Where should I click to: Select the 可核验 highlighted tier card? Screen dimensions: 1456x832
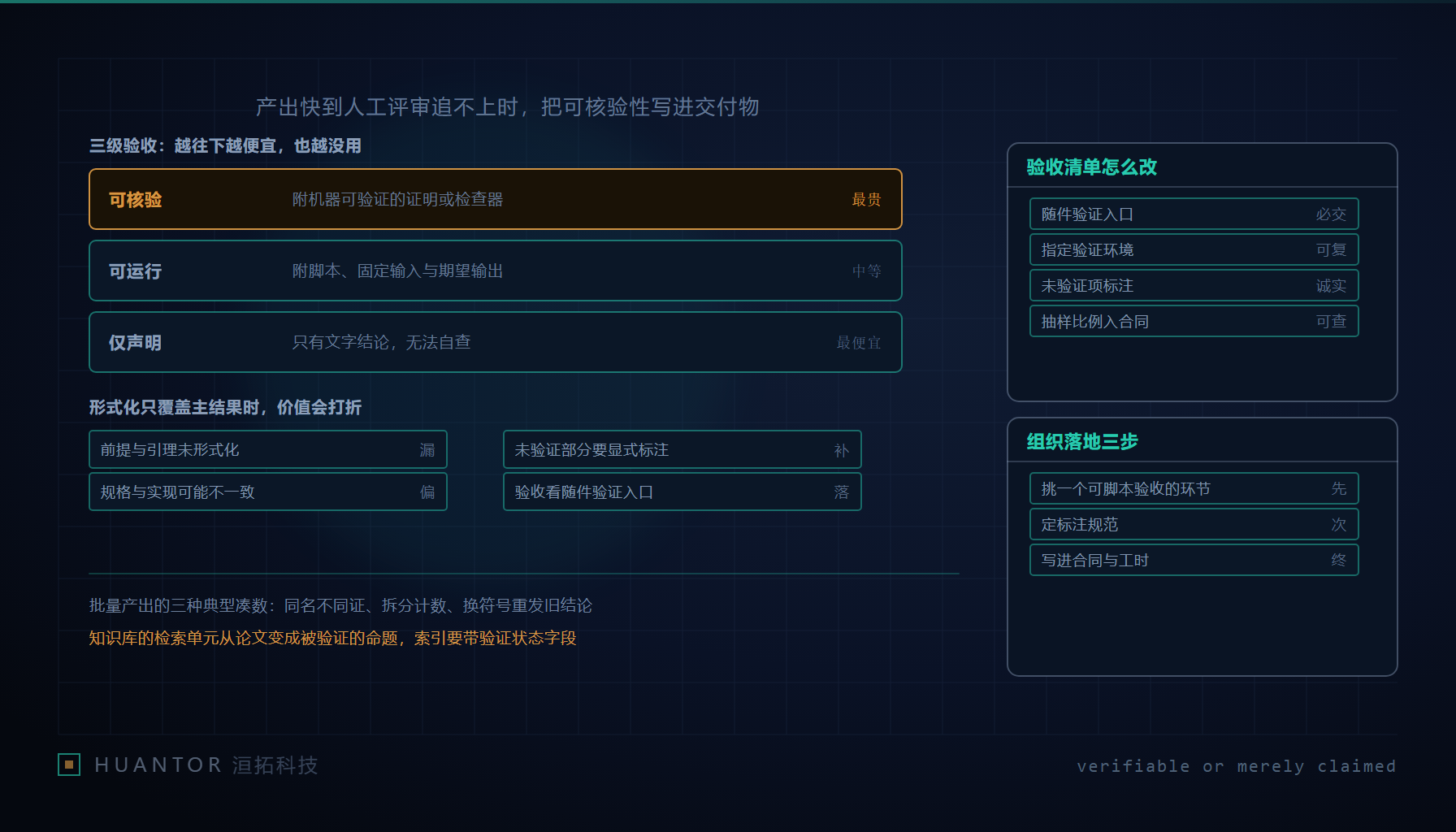(x=496, y=199)
